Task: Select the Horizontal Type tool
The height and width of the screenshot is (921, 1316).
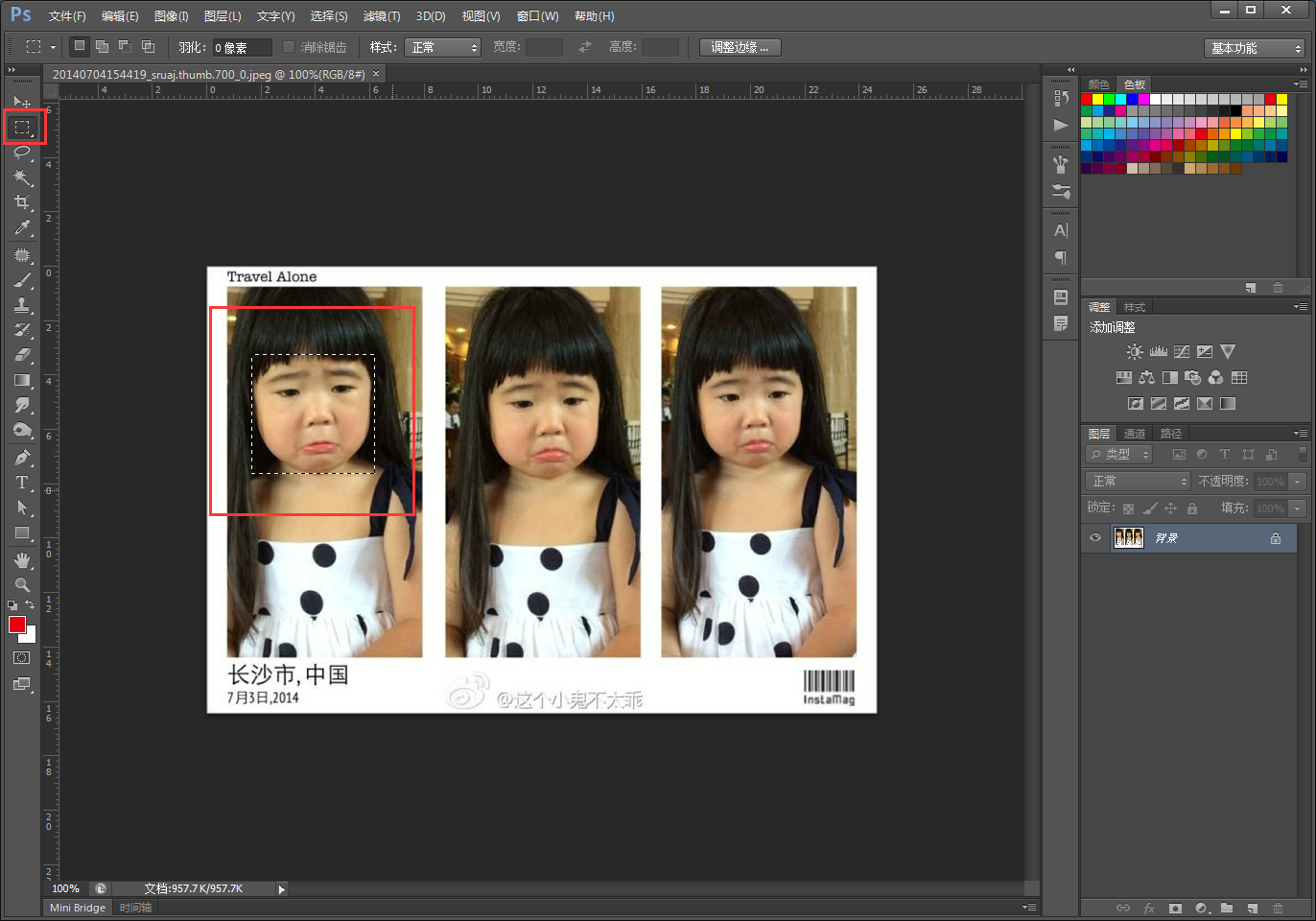Action: [22, 483]
